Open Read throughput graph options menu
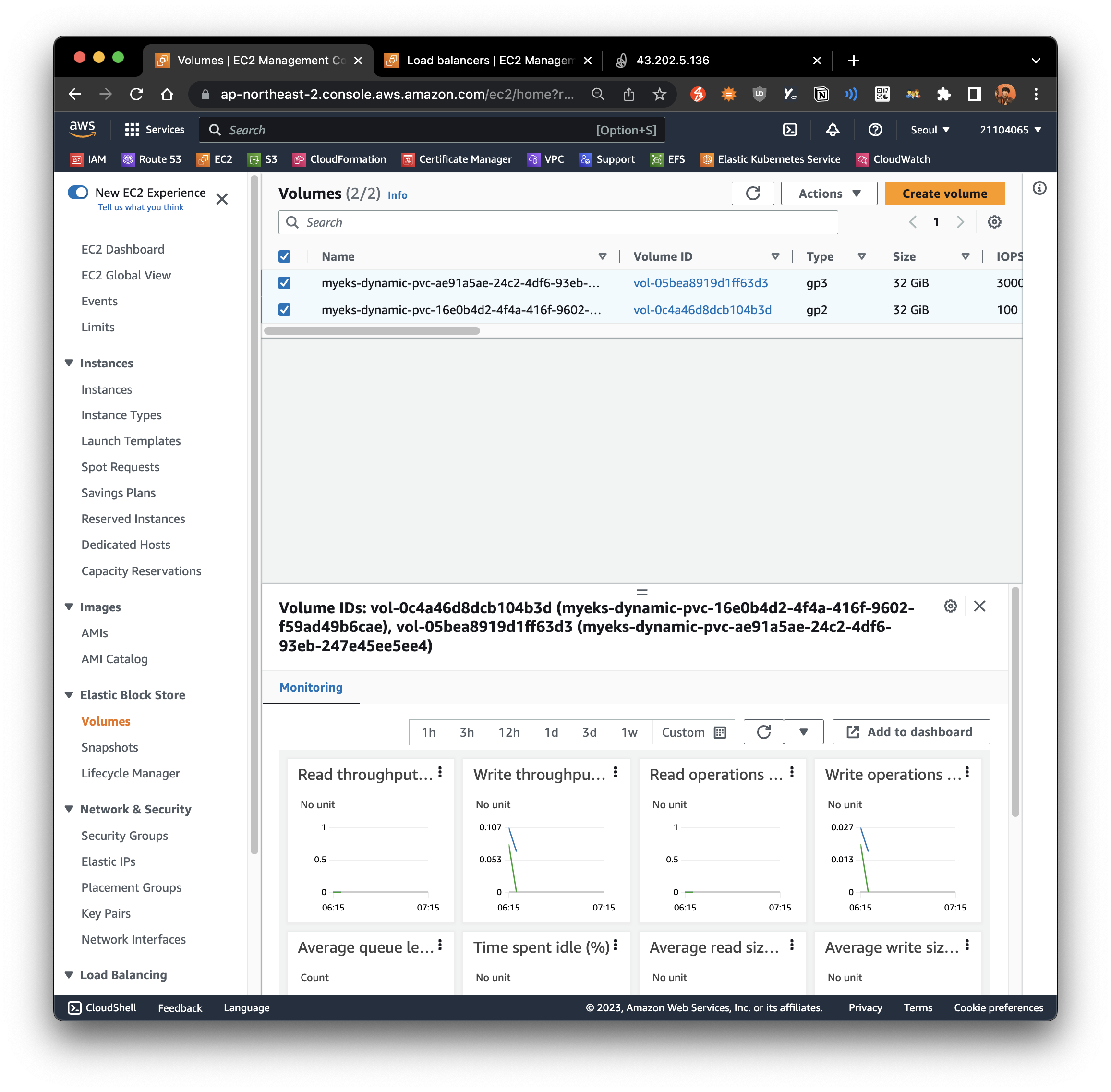The height and width of the screenshot is (1092, 1111). tap(440, 773)
